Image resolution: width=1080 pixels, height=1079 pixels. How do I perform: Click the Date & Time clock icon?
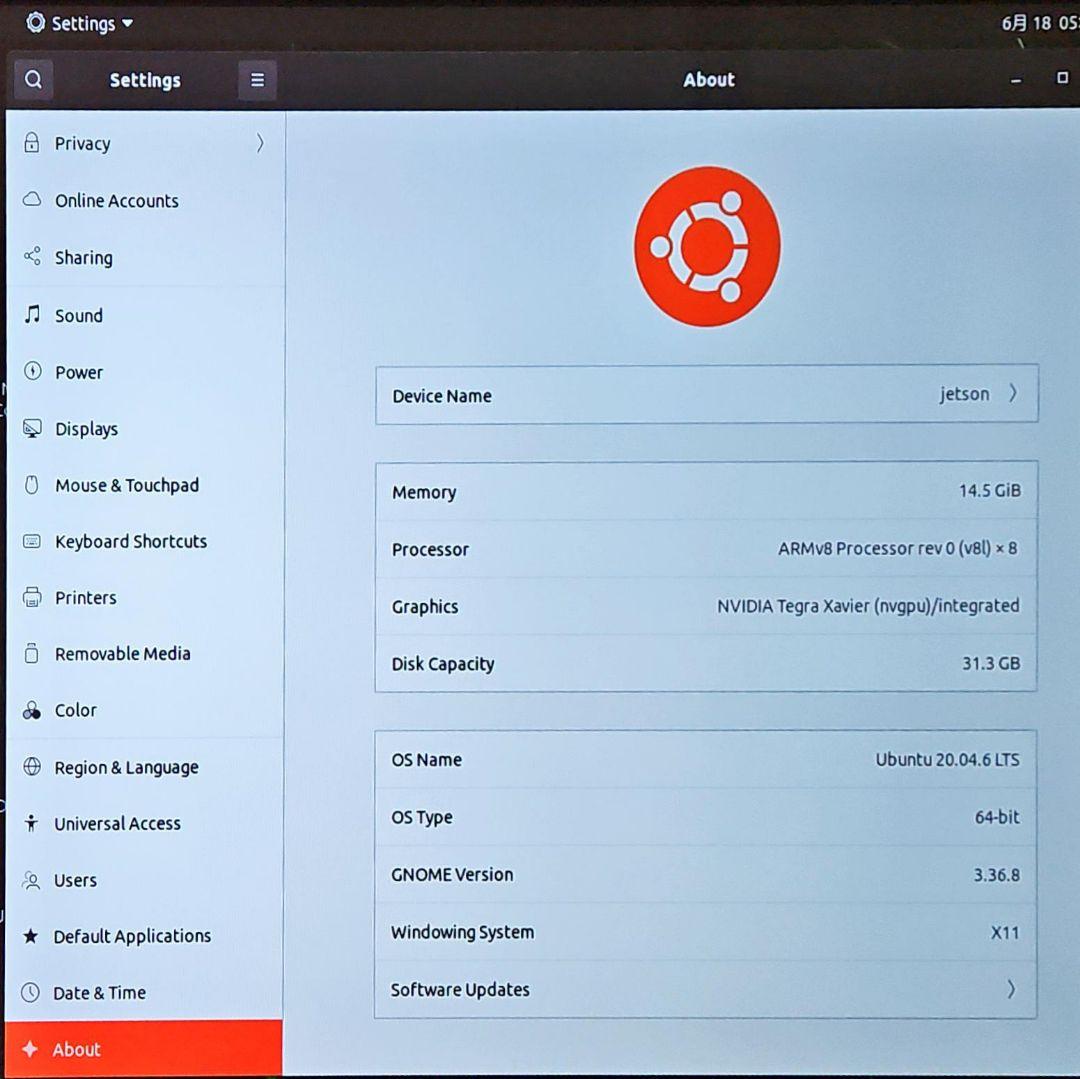tap(30, 992)
